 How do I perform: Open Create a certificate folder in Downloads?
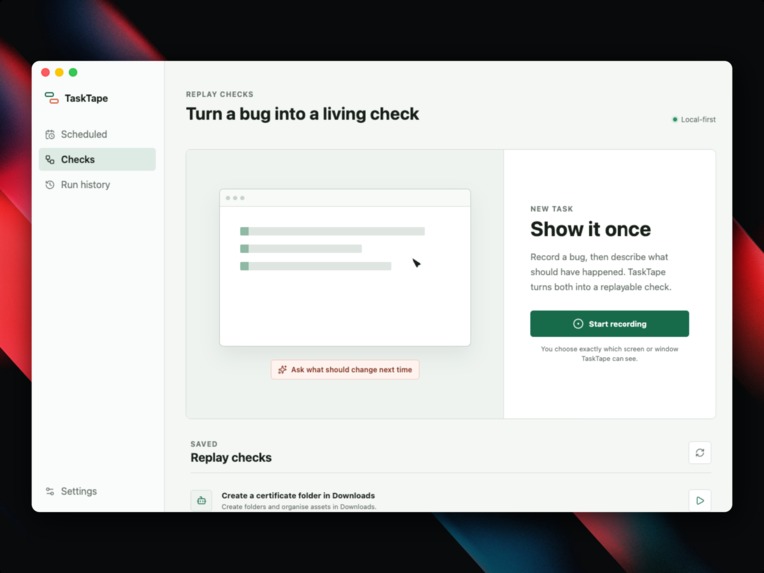(298, 496)
